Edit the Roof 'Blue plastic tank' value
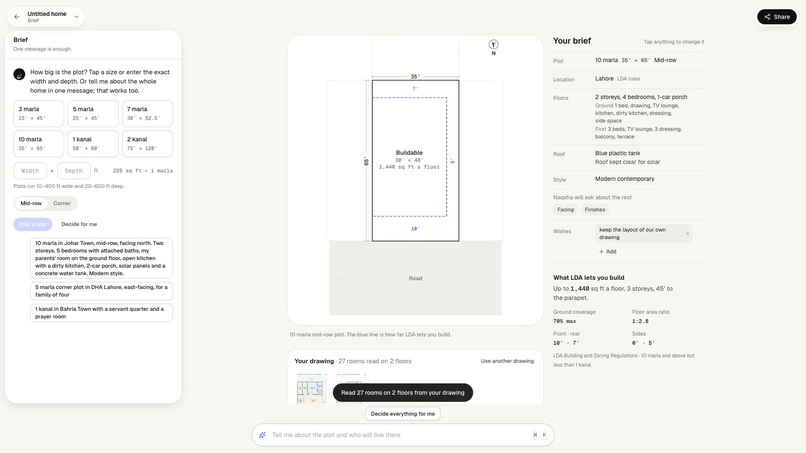The image size is (806, 453). coord(617,153)
